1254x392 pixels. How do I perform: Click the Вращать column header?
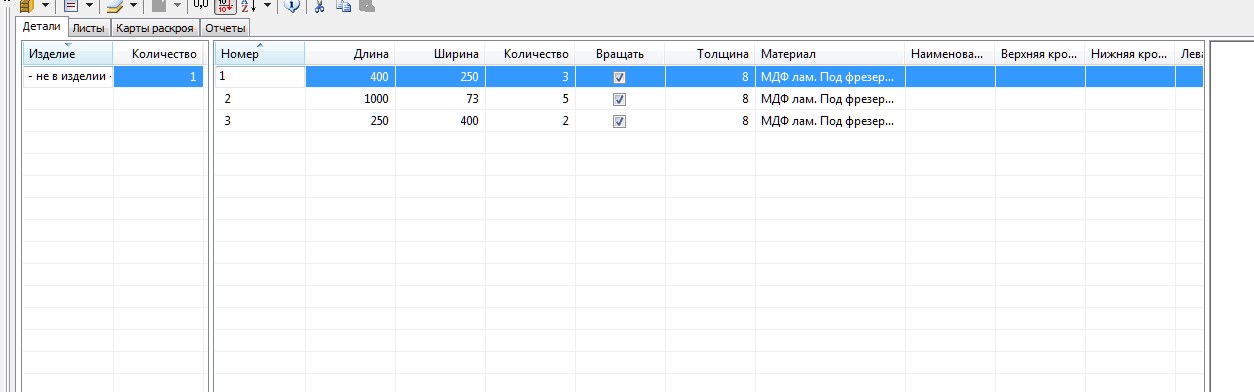pyautogui.click(x=620, y=54)
